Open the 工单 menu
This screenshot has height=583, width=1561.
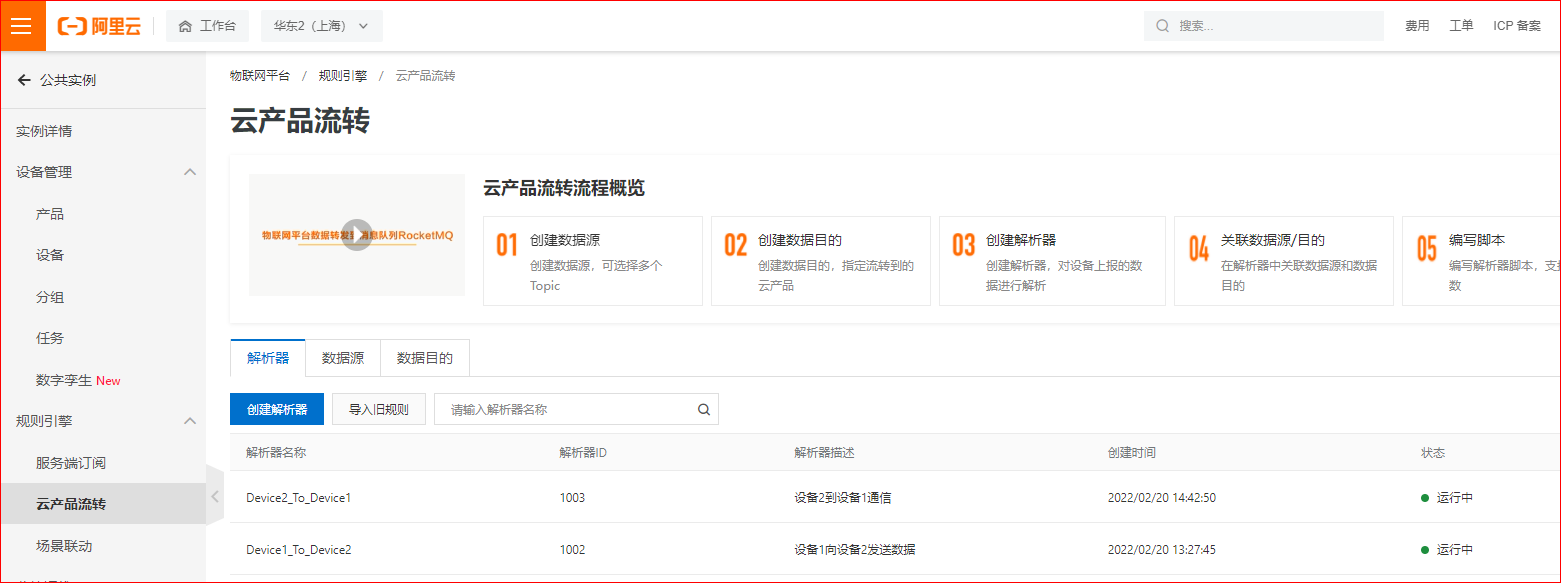1461,26
